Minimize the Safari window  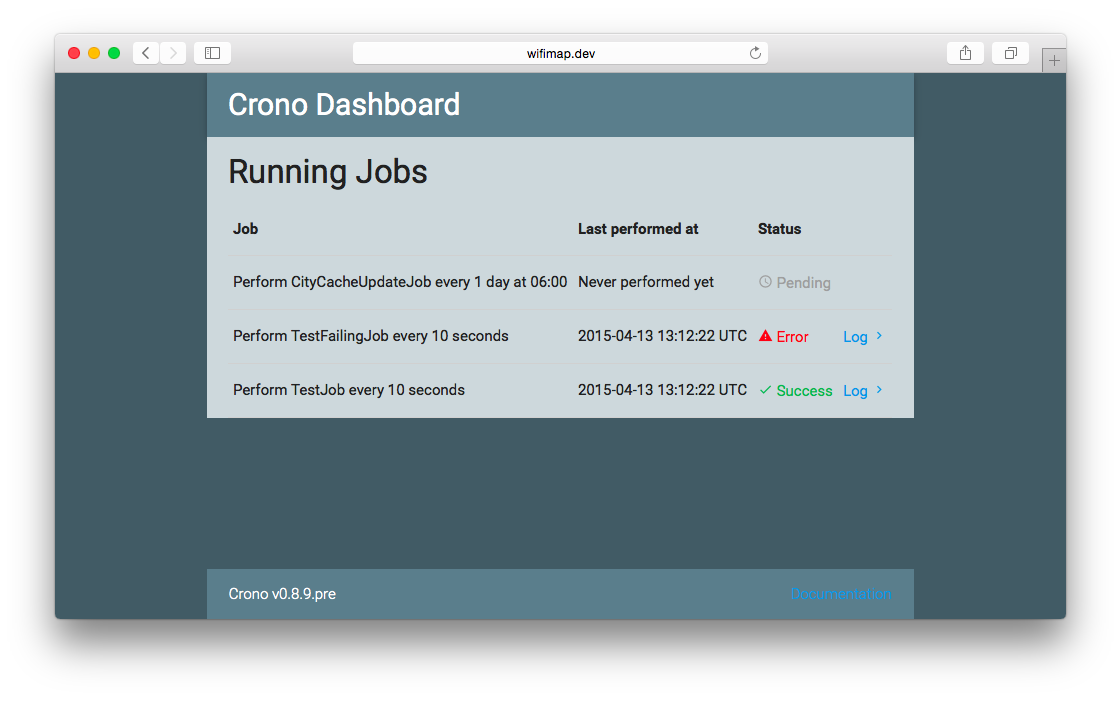click(x=94, y=53)
